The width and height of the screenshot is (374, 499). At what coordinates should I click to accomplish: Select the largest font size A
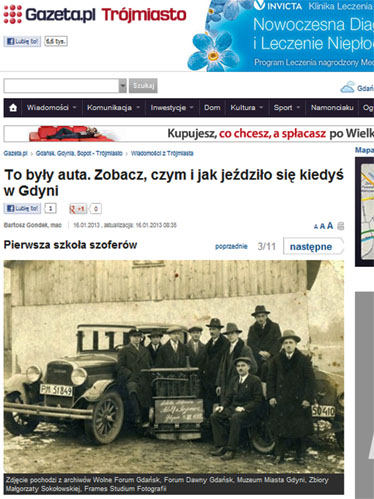330,226
